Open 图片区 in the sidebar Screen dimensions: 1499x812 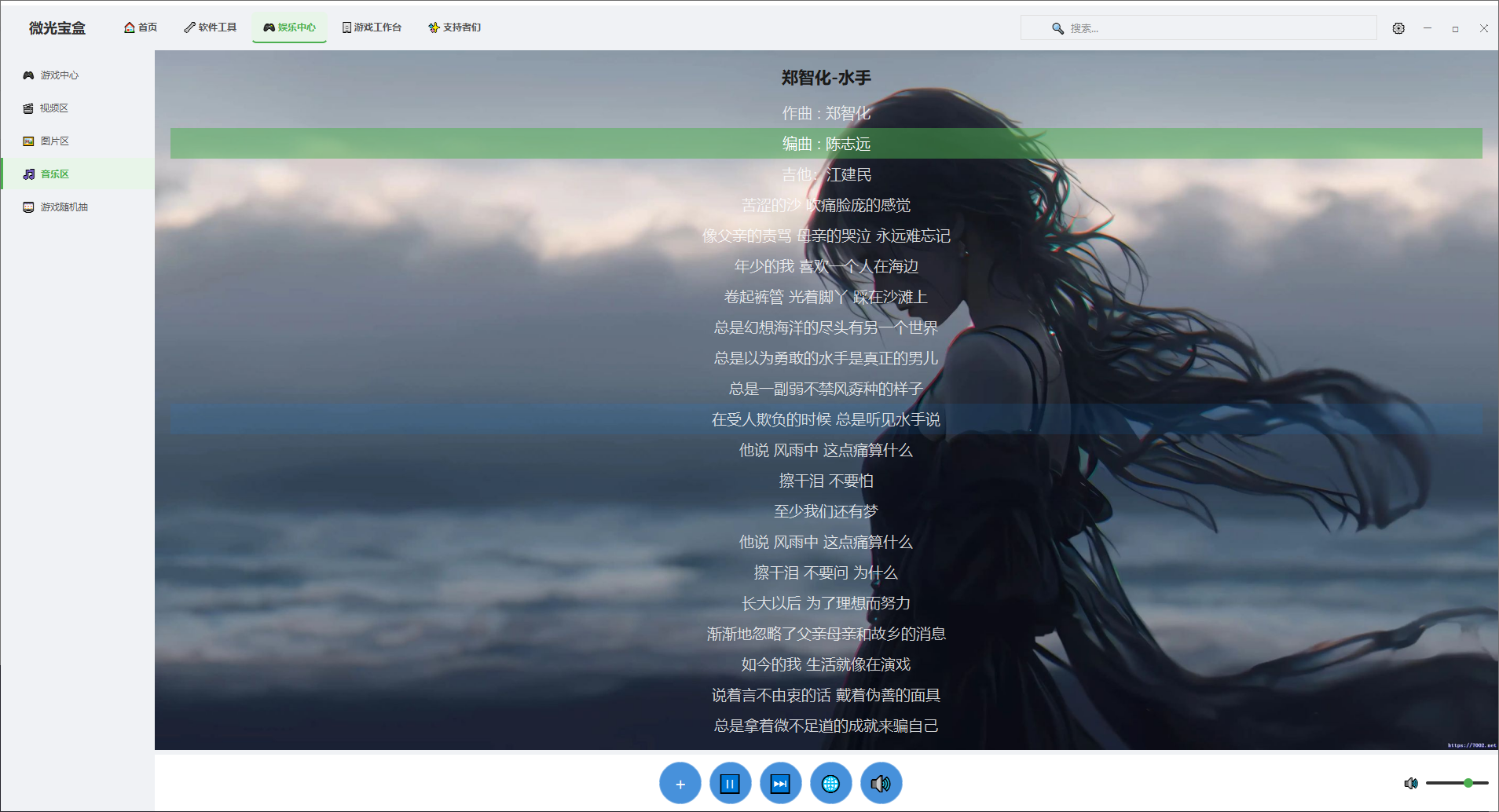pos(78,141)
